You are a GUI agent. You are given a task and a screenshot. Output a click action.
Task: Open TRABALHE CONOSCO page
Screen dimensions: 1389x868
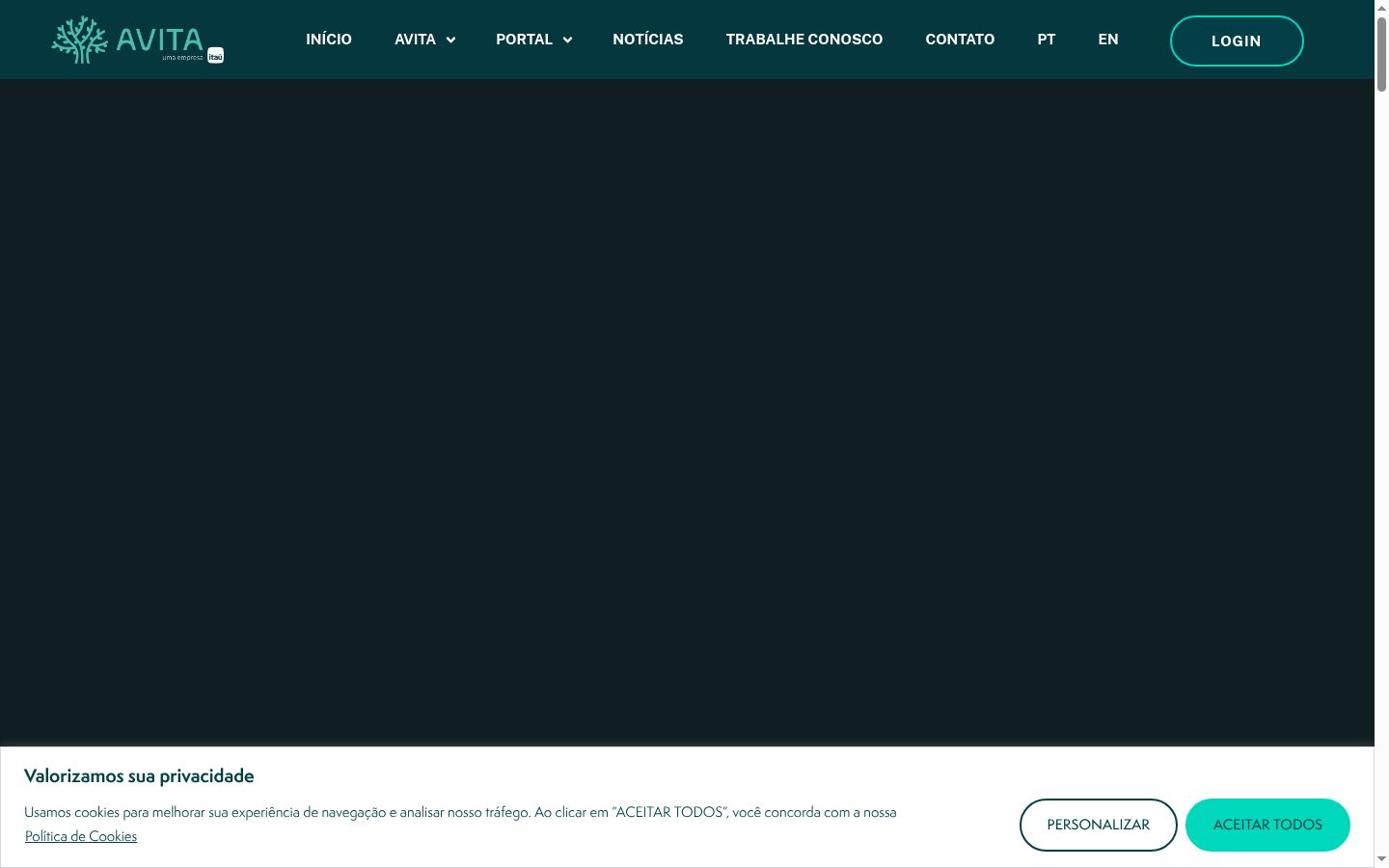(804, 40)
